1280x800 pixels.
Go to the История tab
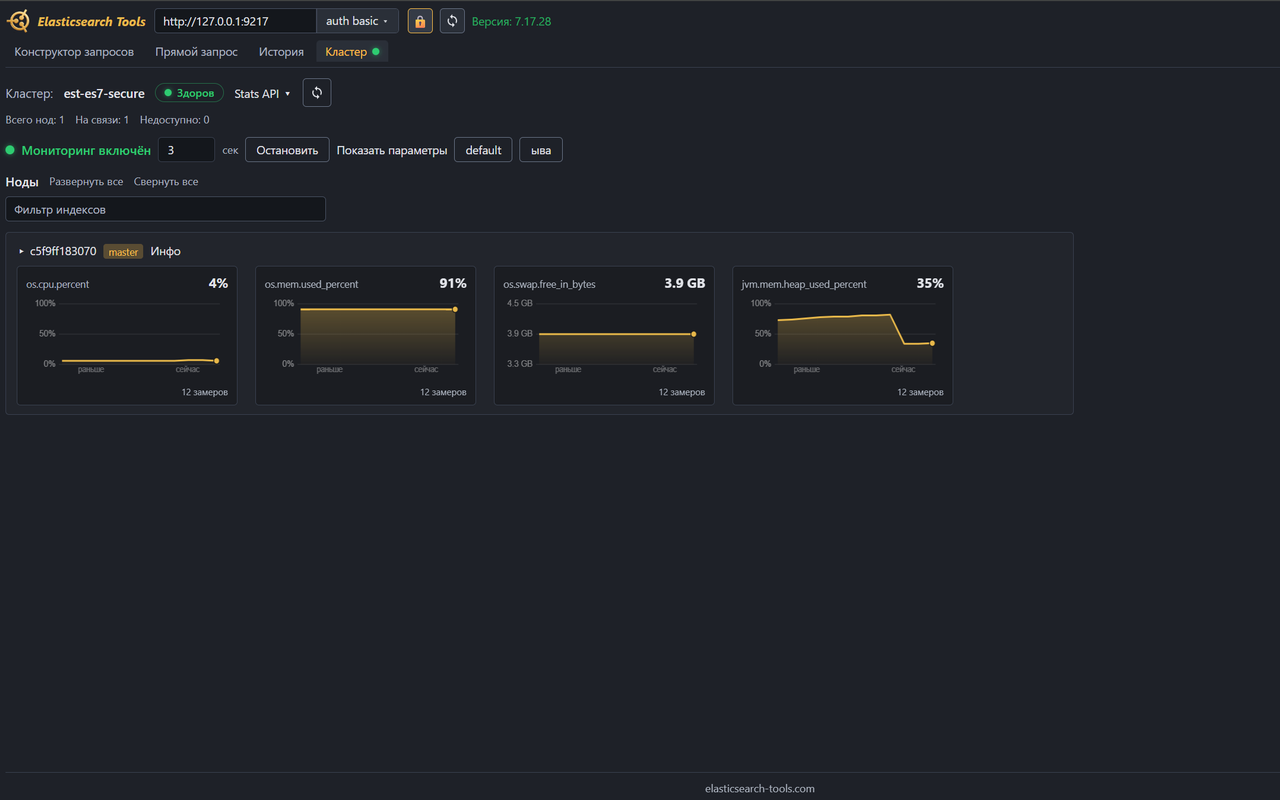(x=281, y=51)
